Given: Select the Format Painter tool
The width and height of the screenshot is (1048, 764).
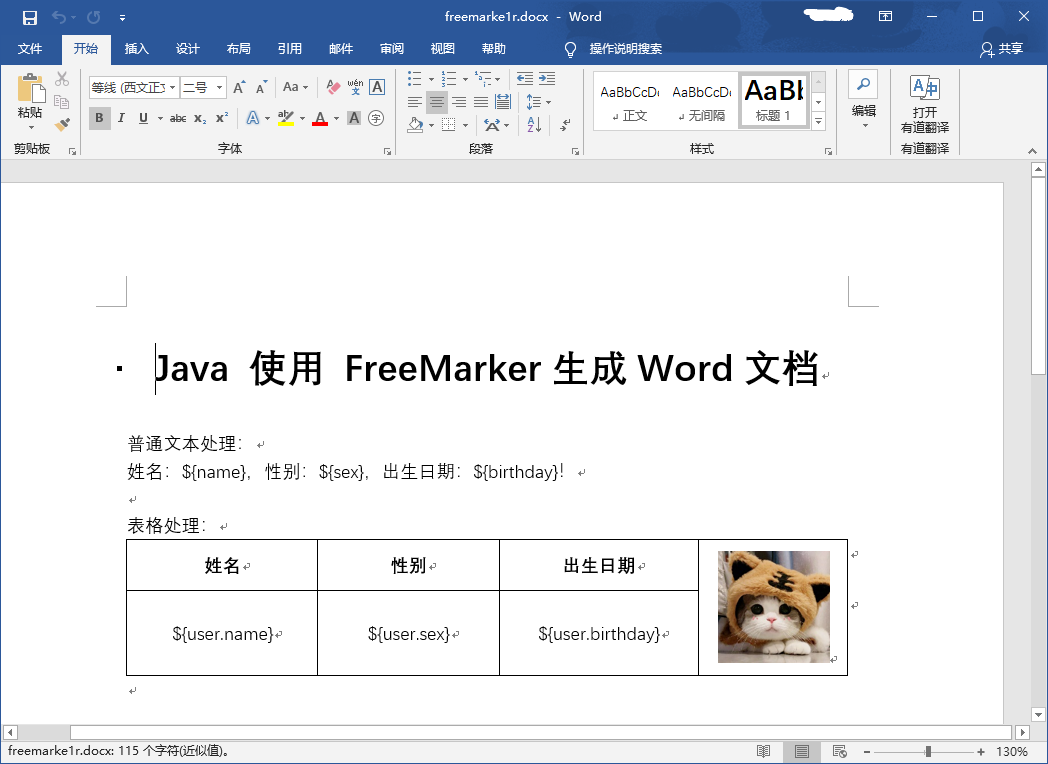Looking at the screenshot, I should point(62,124).
